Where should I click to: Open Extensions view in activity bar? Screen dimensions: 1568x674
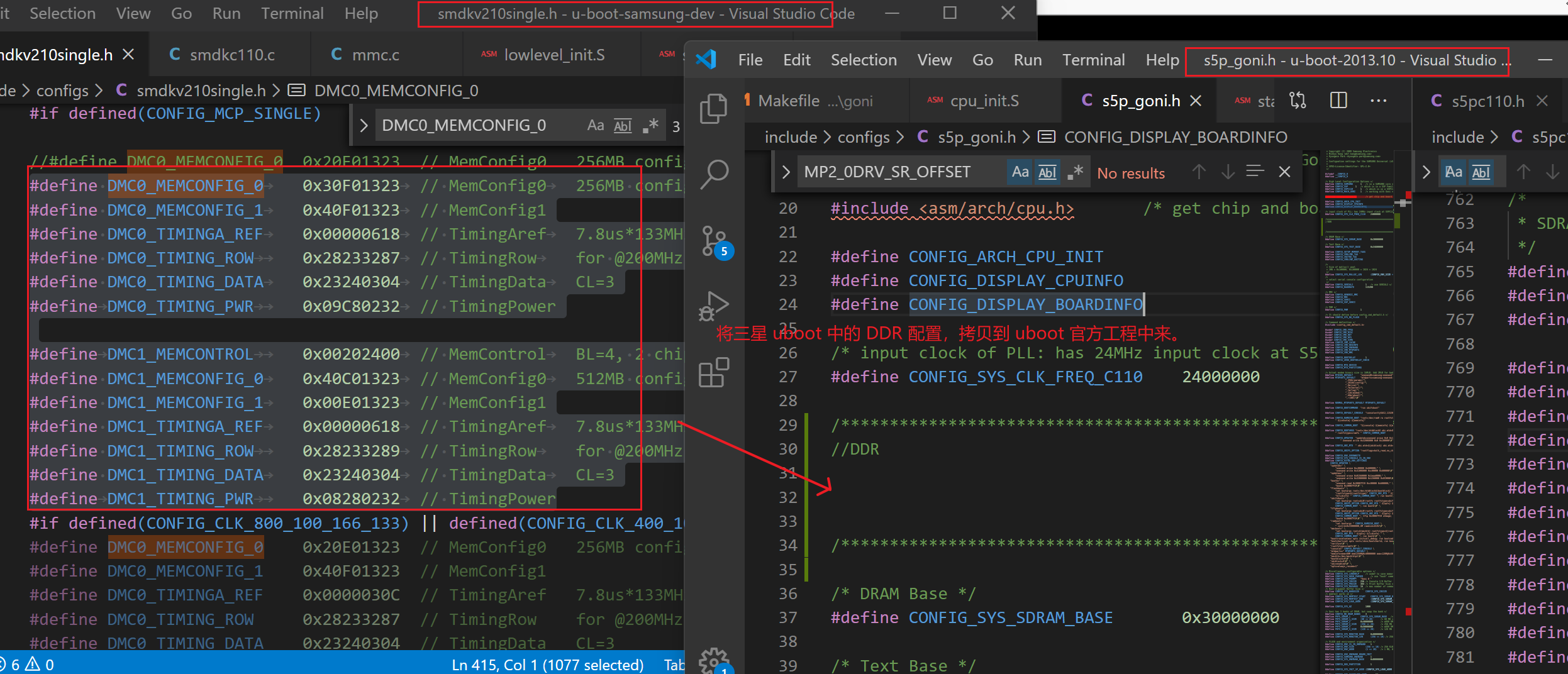[x=714, y=373]
